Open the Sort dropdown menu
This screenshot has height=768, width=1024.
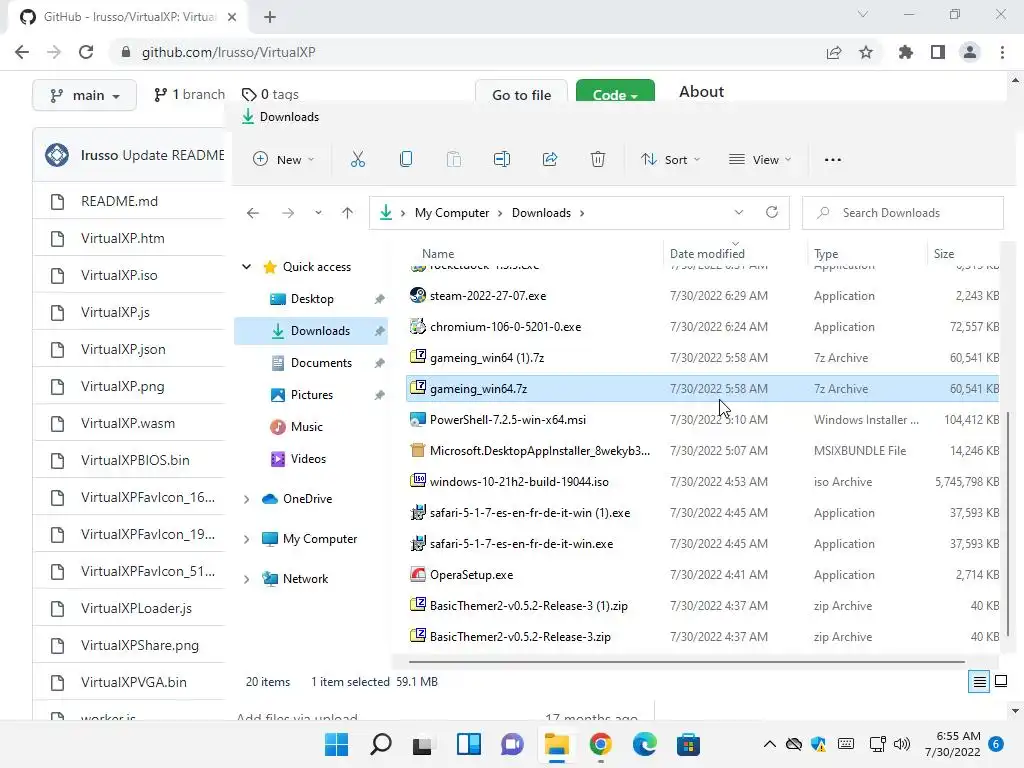click(x=671, y=159)
